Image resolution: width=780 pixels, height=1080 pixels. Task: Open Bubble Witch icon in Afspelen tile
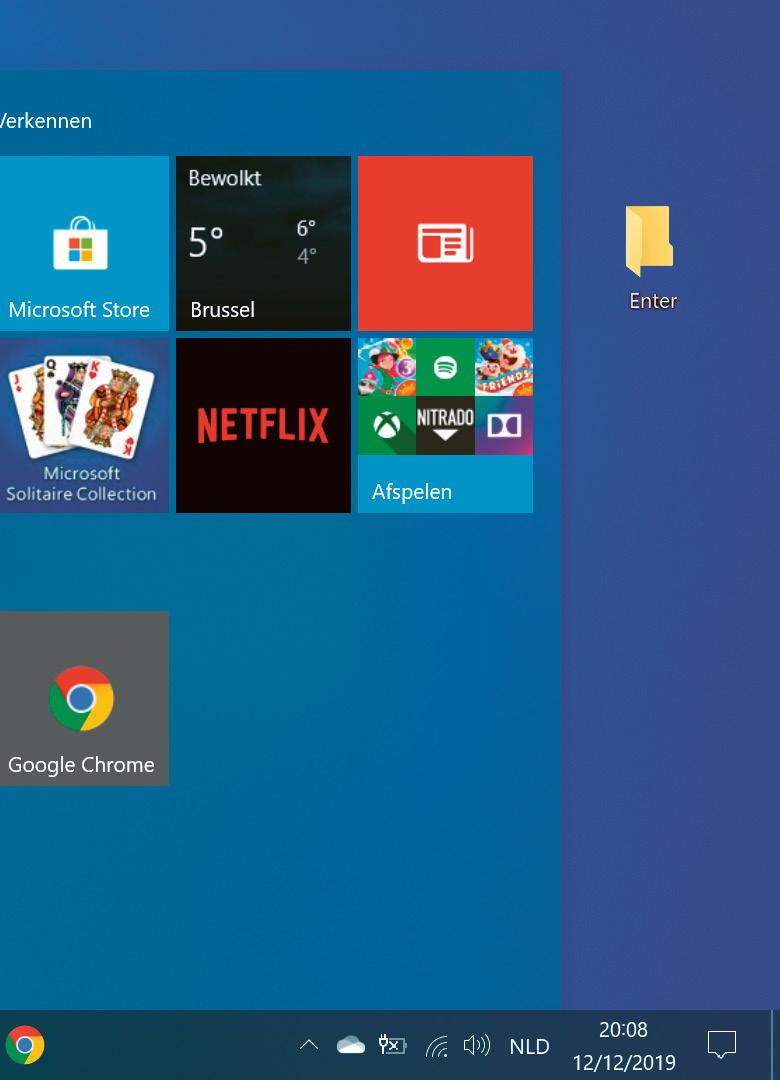click(387, 367)
